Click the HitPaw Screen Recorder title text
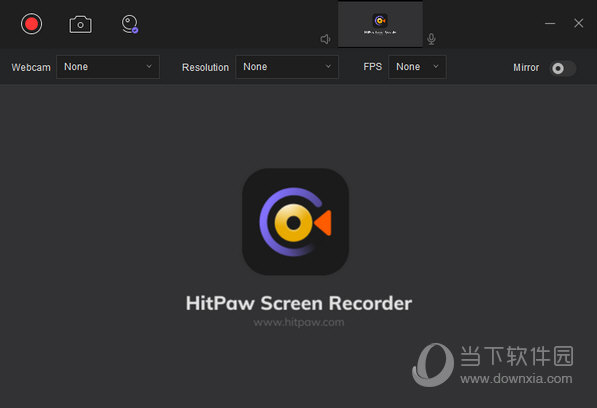Image resolution: width=597 pixels, height=408 pixels. tap(298, 303)
